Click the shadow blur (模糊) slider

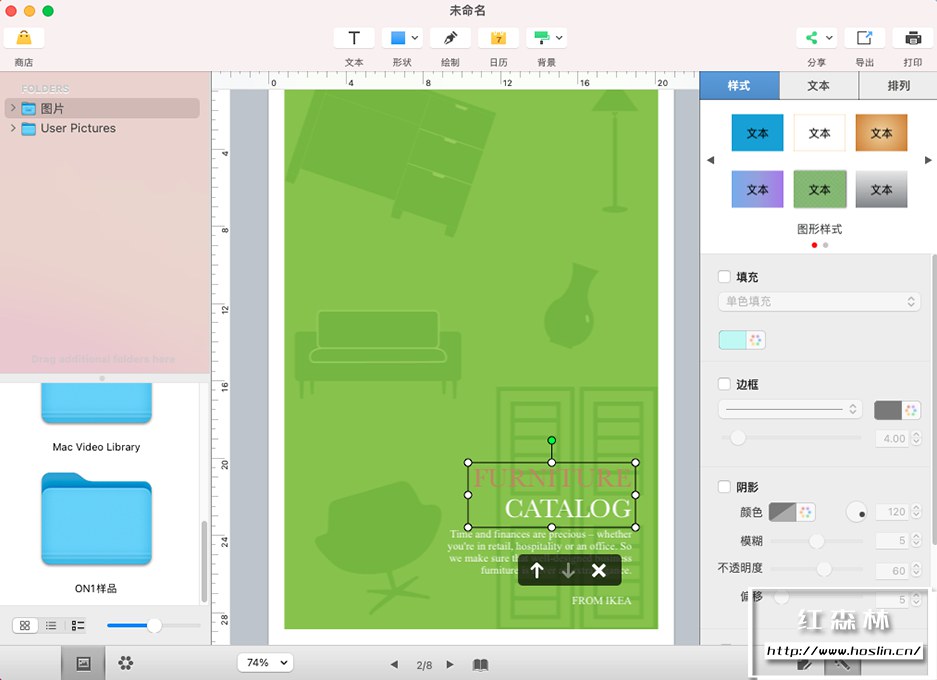(x=817, y=541)
